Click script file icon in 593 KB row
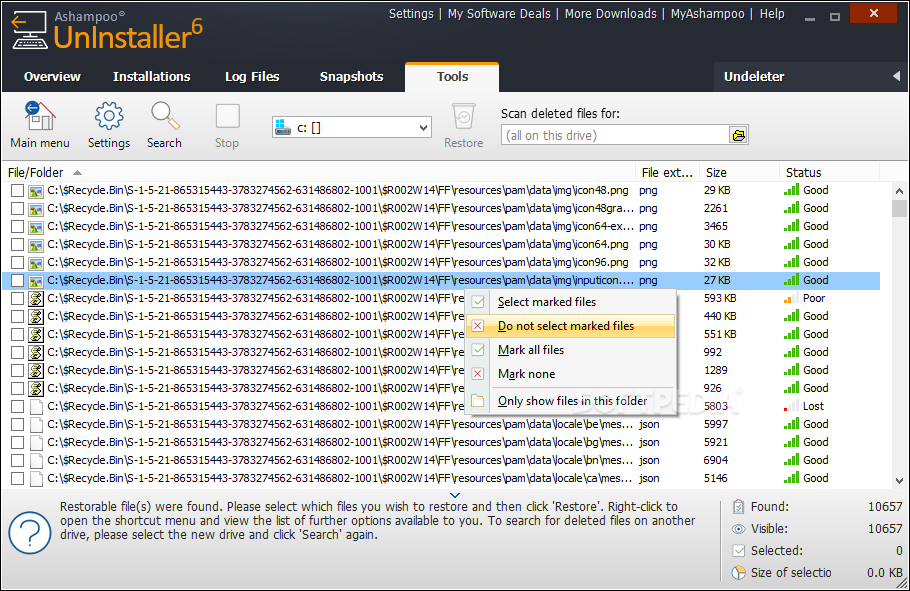 36,298
